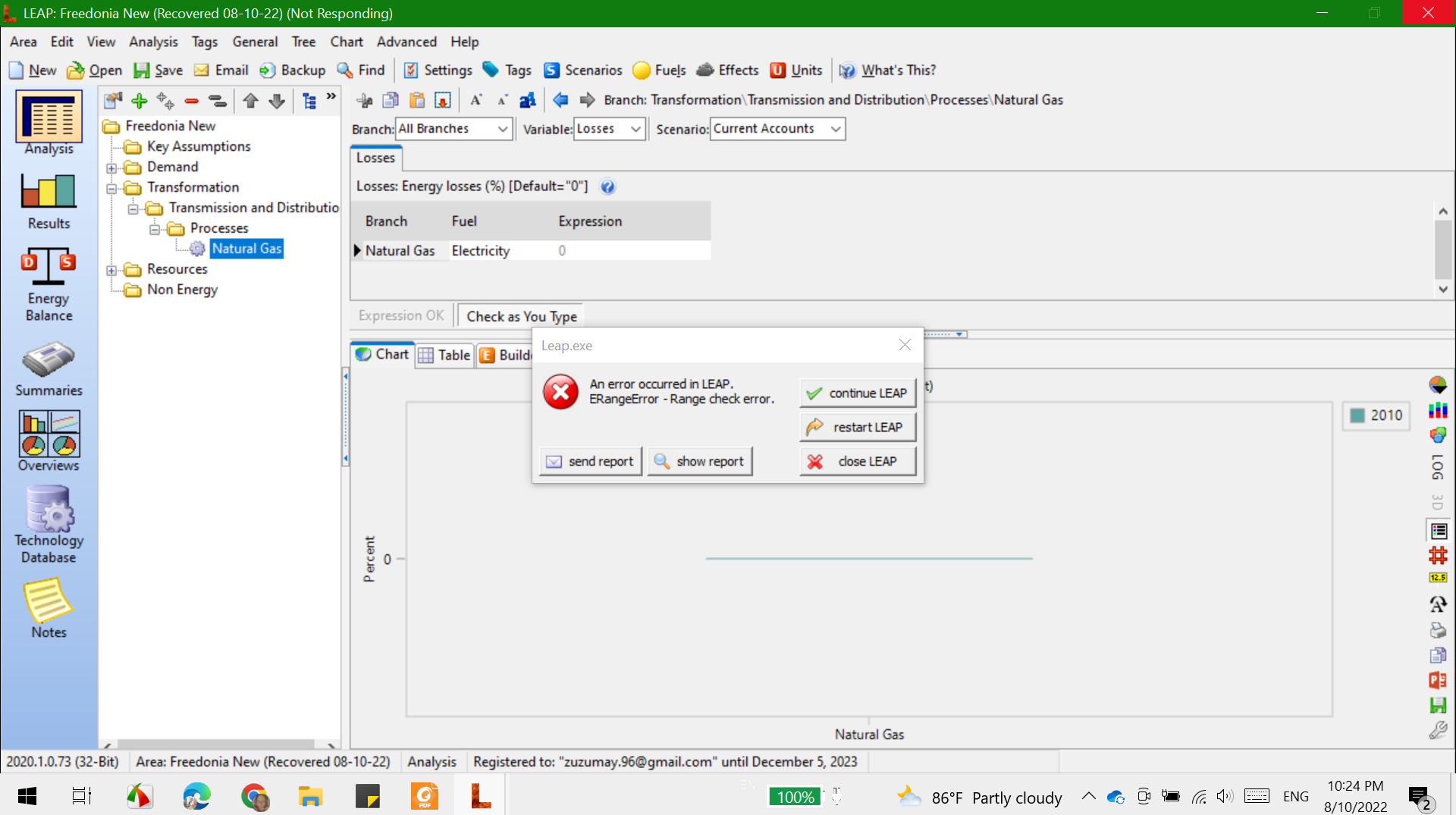Click the decrease font size icon
Viewport: 1456px width, 815px height.
(502, 100)
